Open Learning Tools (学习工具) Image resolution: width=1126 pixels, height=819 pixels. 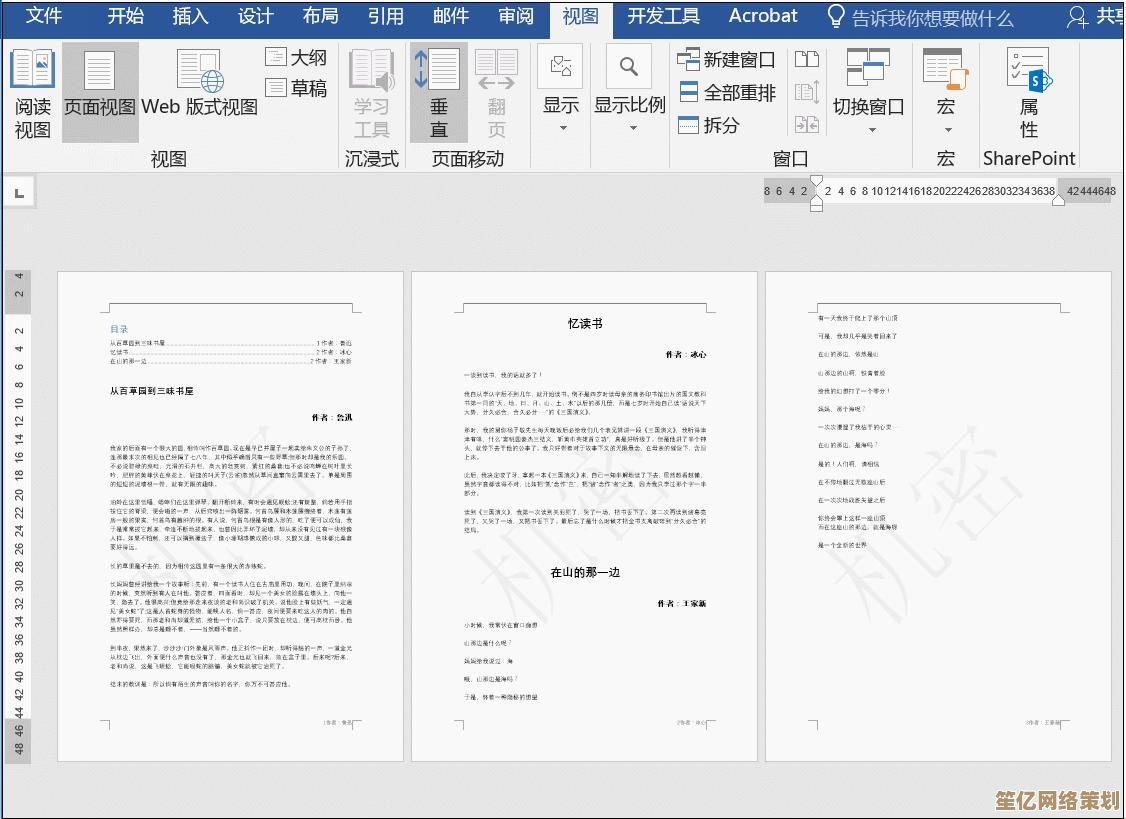[371, 93]
